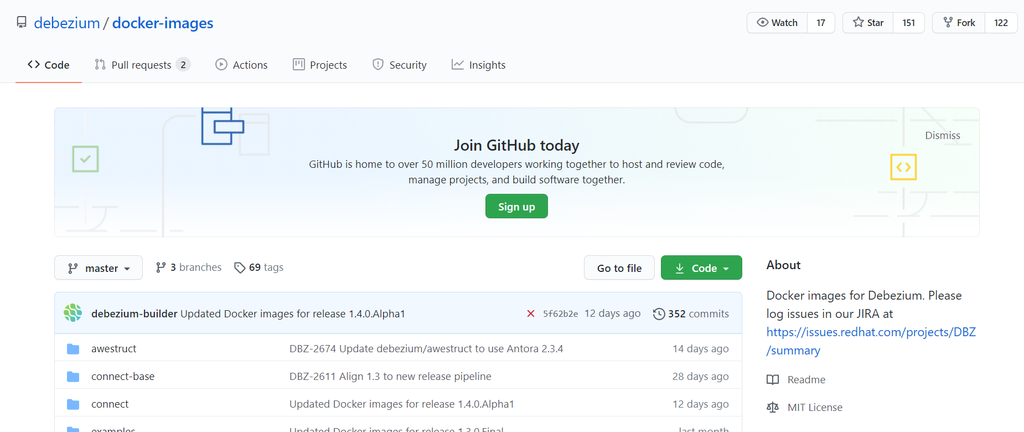
Task: Click the Sign up button
Action: coord(516,206)
